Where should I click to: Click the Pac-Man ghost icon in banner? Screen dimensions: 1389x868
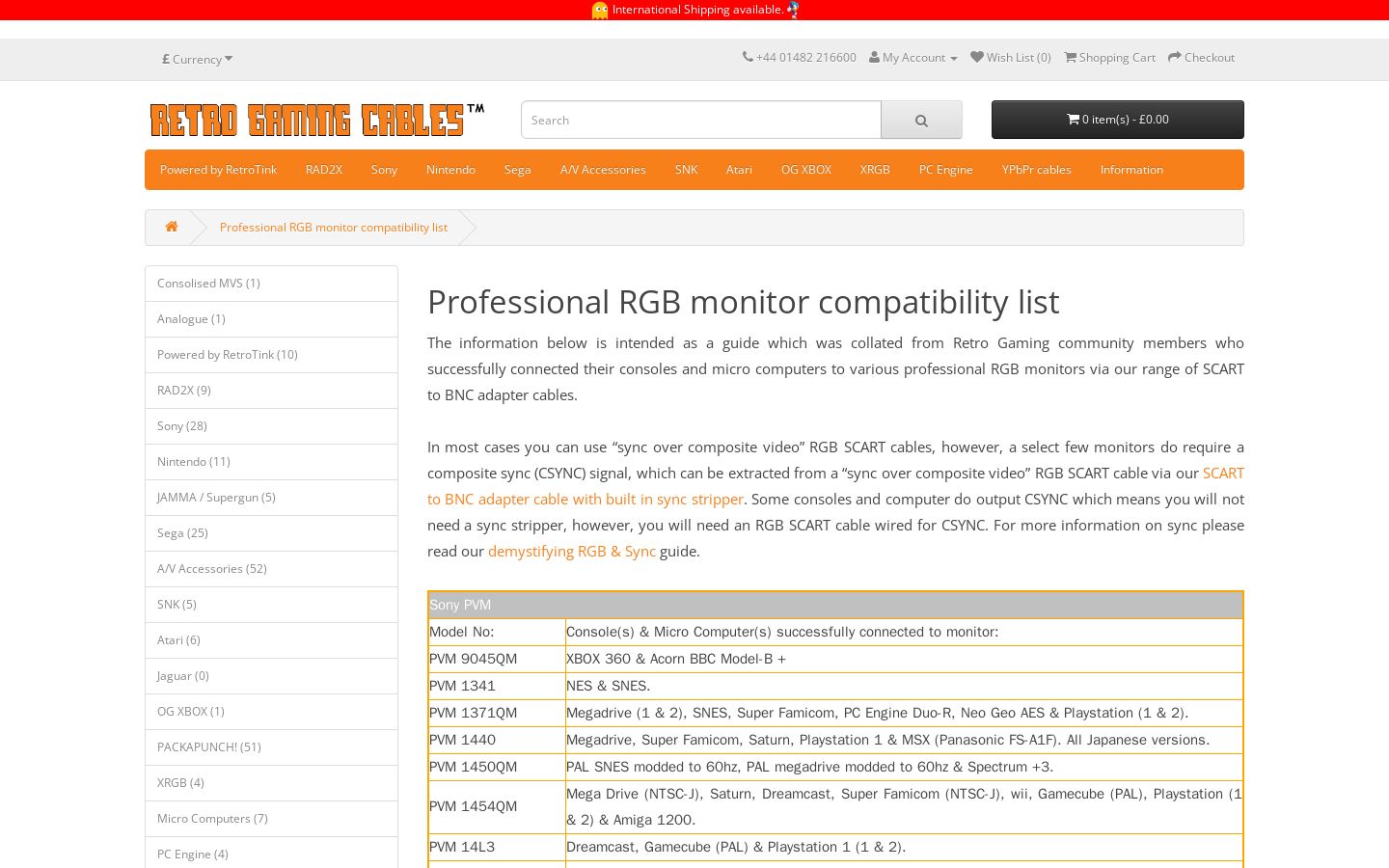tap(600, 10)
